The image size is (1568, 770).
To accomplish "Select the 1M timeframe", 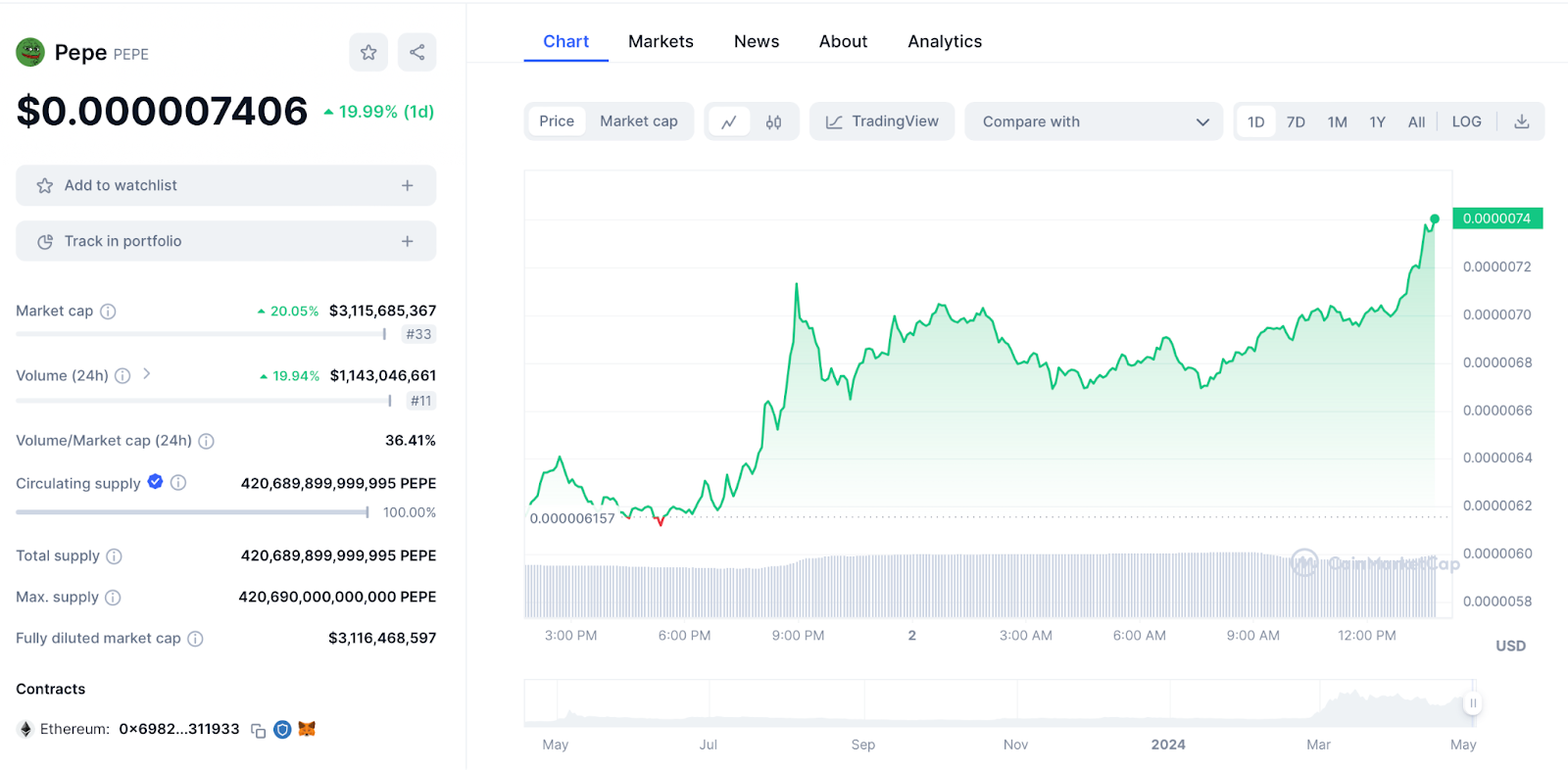I will coord(1338,122).
